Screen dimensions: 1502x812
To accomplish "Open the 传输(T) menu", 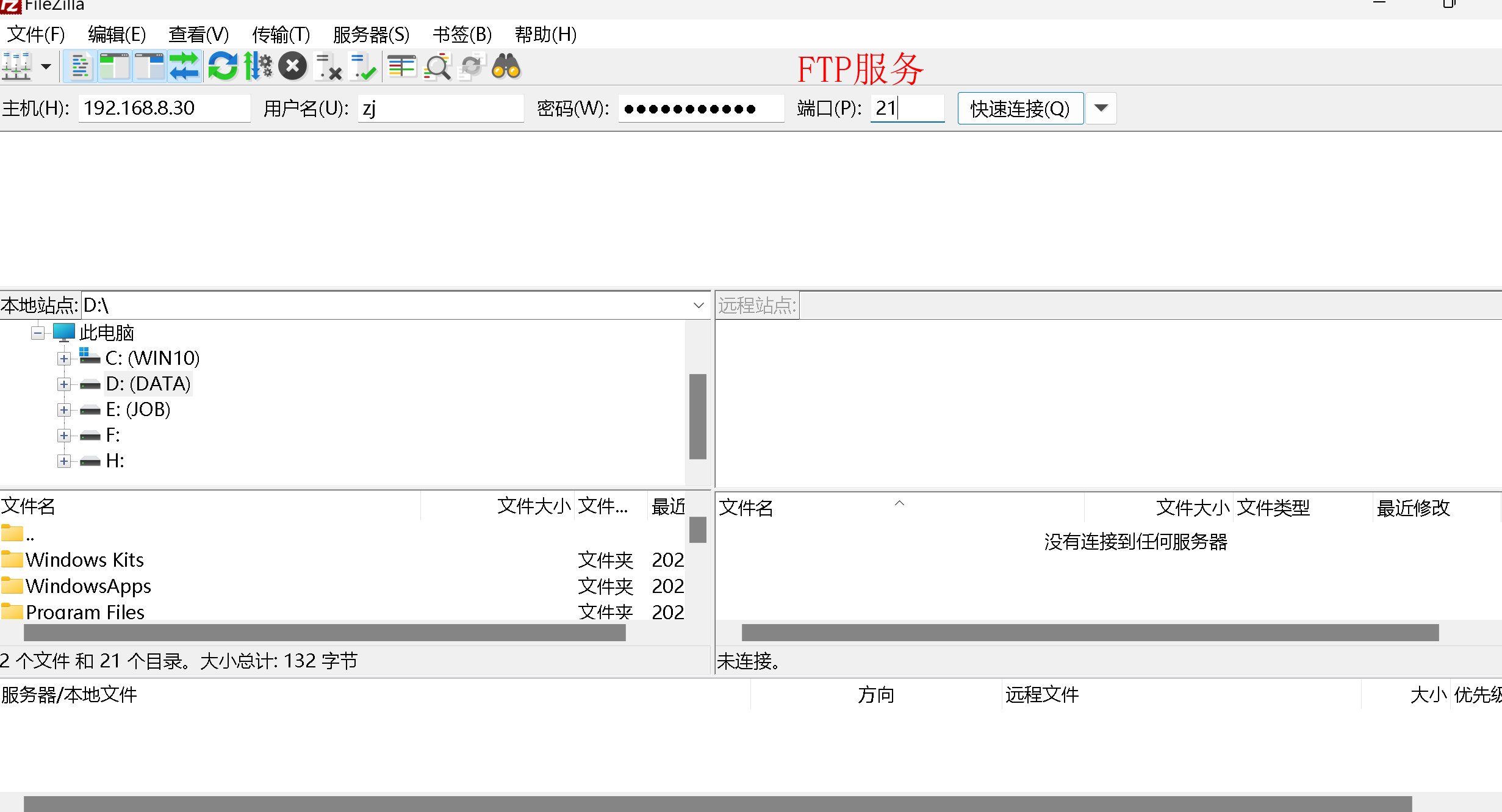I will click(281, 34).
